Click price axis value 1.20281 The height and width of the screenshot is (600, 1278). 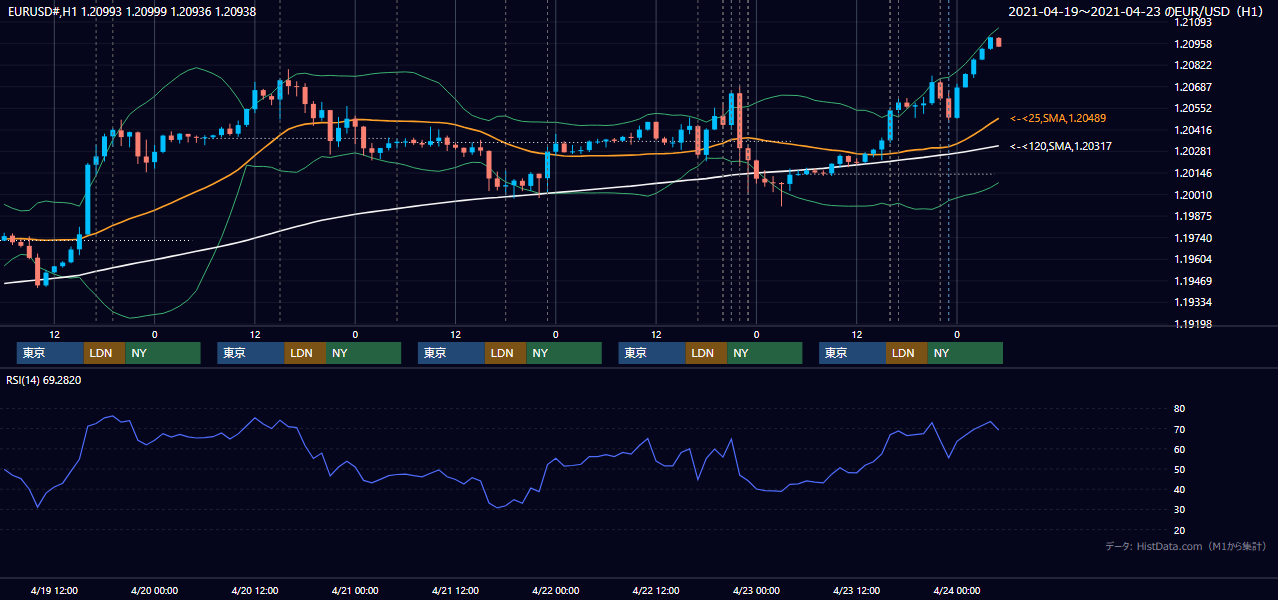coord(1193,151)
